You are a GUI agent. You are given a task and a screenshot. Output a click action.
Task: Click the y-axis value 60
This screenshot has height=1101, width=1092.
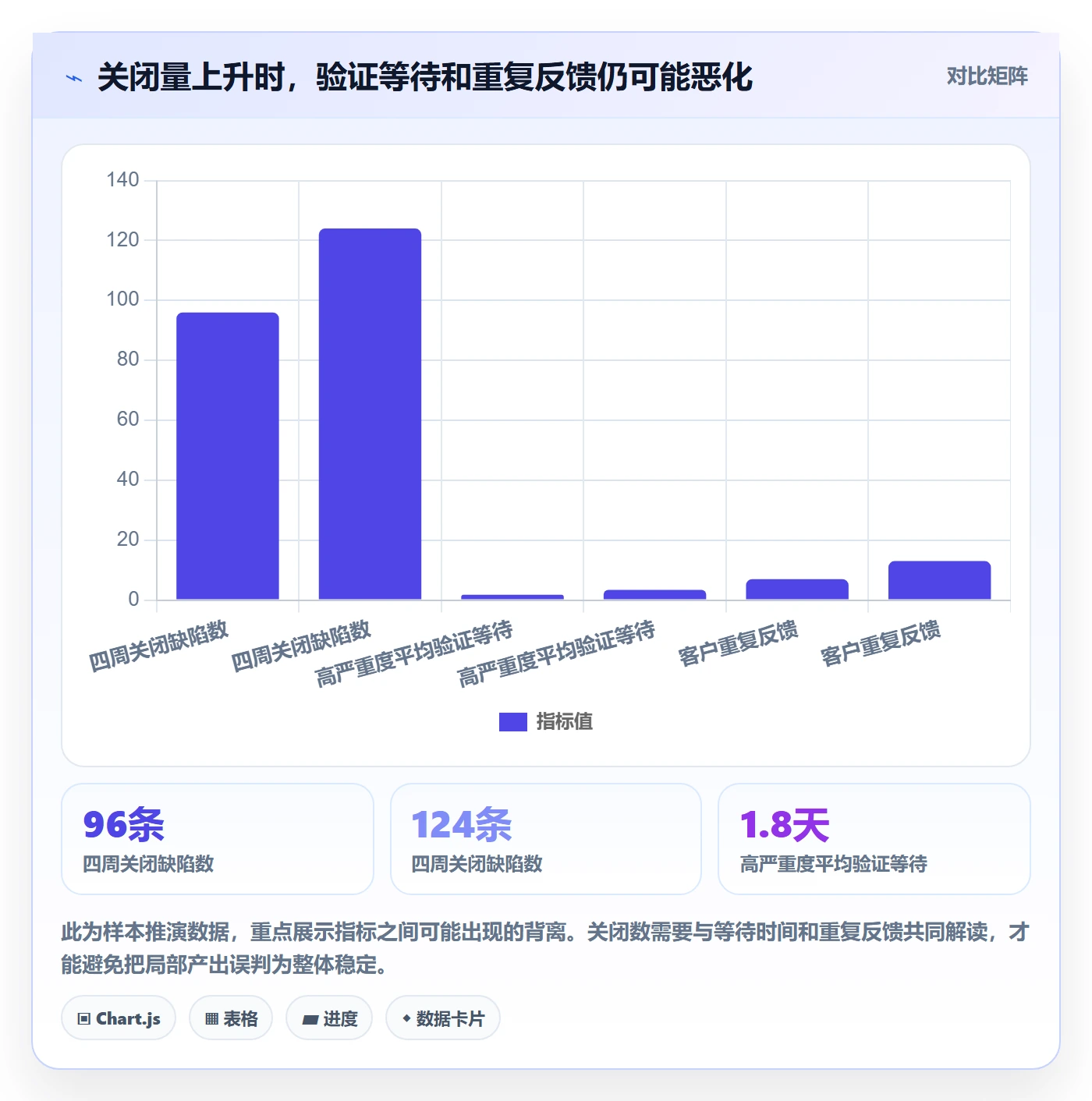coord(128,420)
